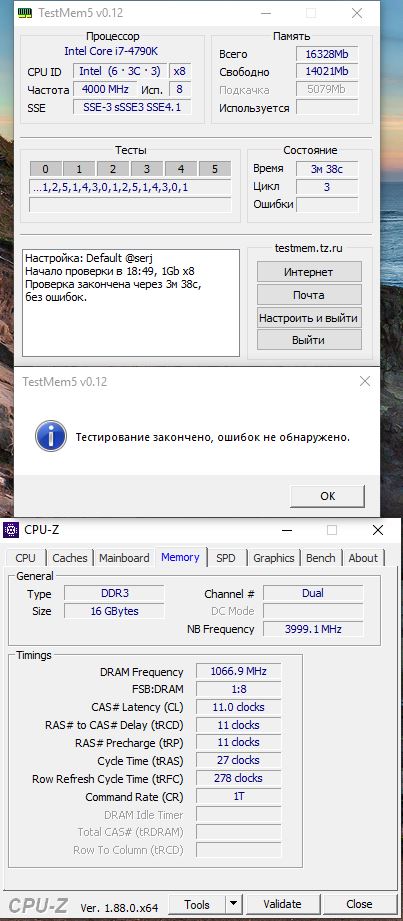Viewport: 403px width, 921px height.
Task: Open the Tools dropdown arrow
Action: [x=234, y=904]
